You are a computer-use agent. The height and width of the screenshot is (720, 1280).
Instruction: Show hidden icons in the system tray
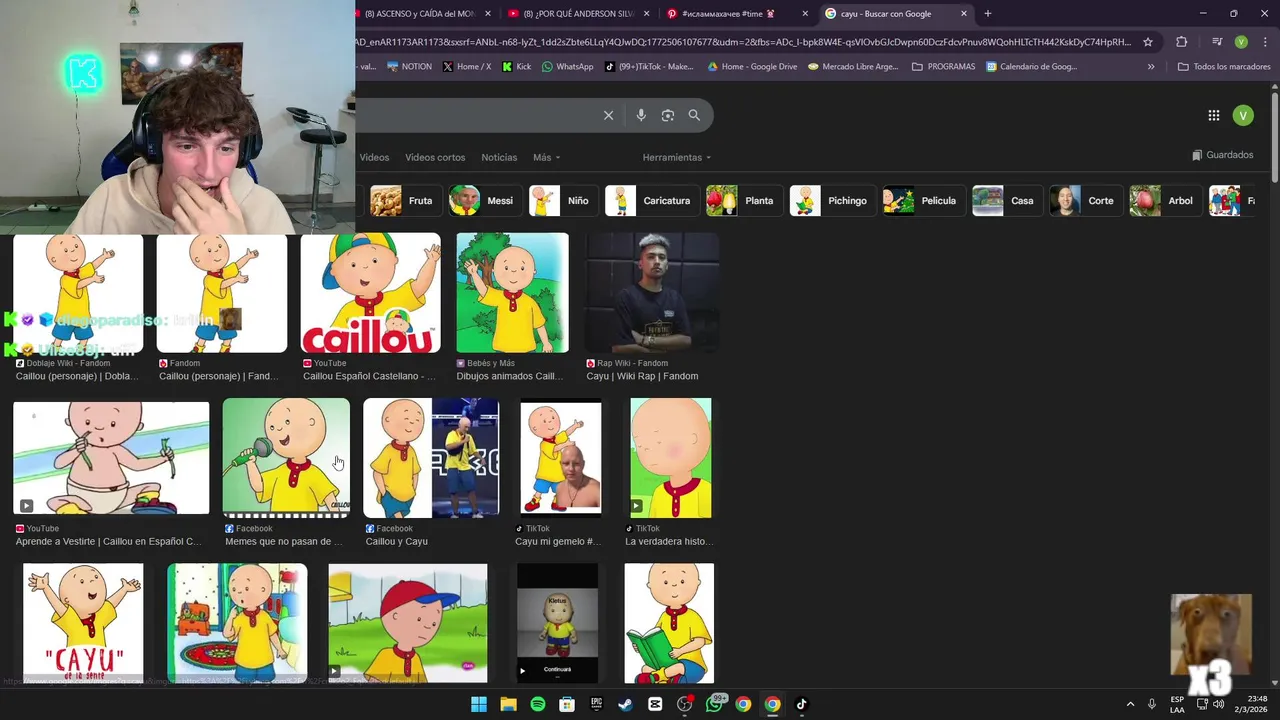[x=1130, y=704]
